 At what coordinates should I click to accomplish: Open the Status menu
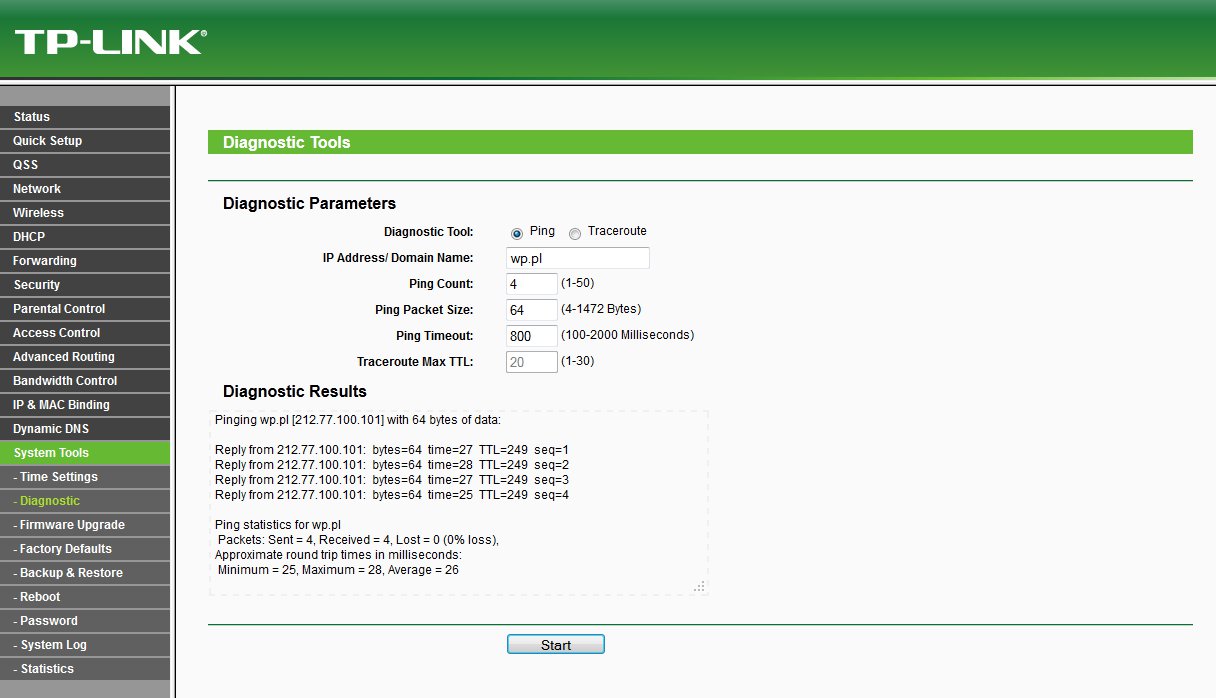(85, 117)
